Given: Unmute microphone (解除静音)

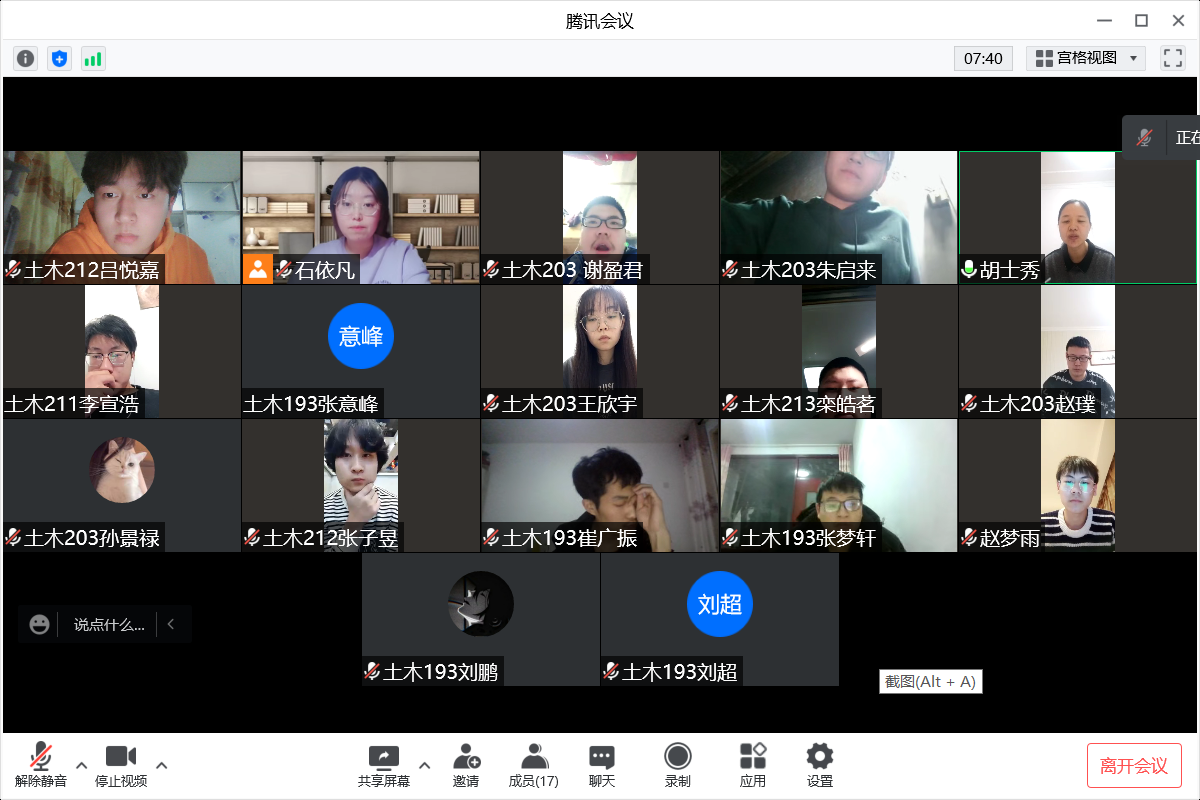Looking at the screenshot, I should (41, 765).
